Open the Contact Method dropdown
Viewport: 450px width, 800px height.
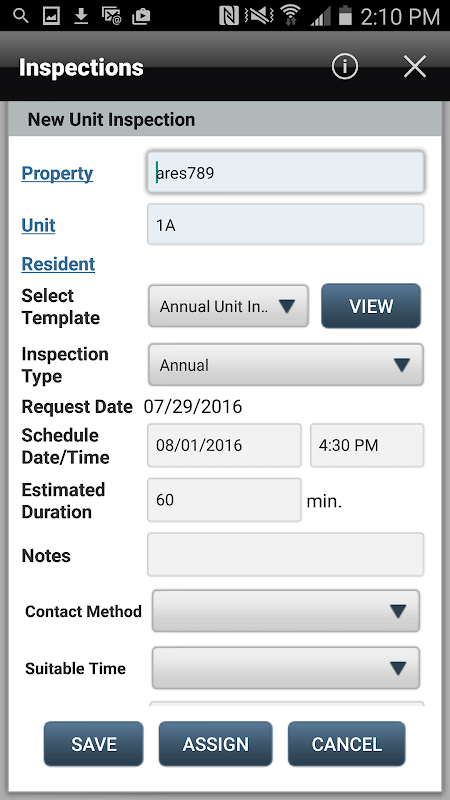tap(286, 611)
